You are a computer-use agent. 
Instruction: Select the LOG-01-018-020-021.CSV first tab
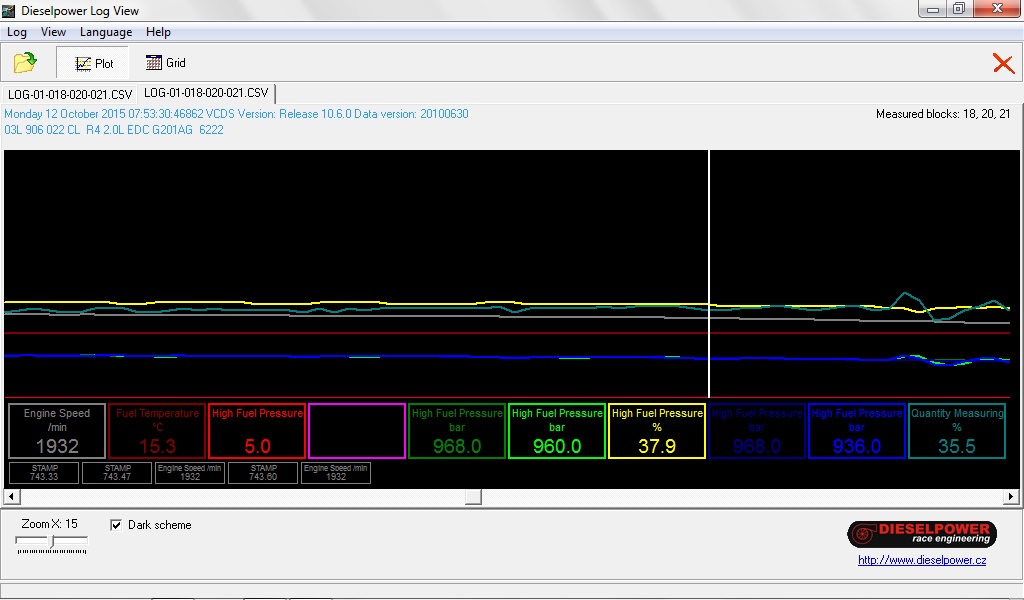coord(70,94)
